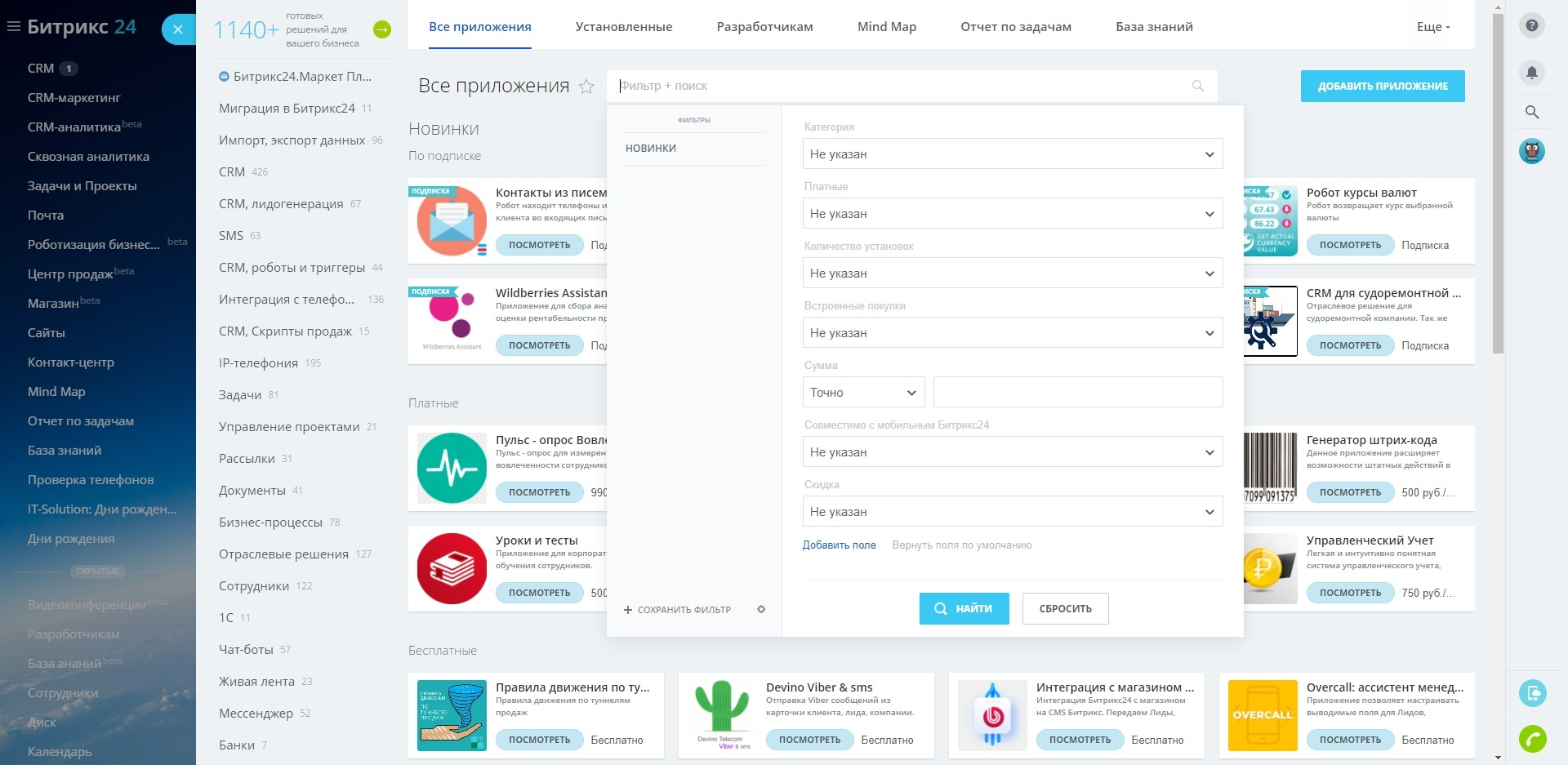Open the Mind Map tab
Viewport: 1568px width, 765px height.
pos(887,27)
